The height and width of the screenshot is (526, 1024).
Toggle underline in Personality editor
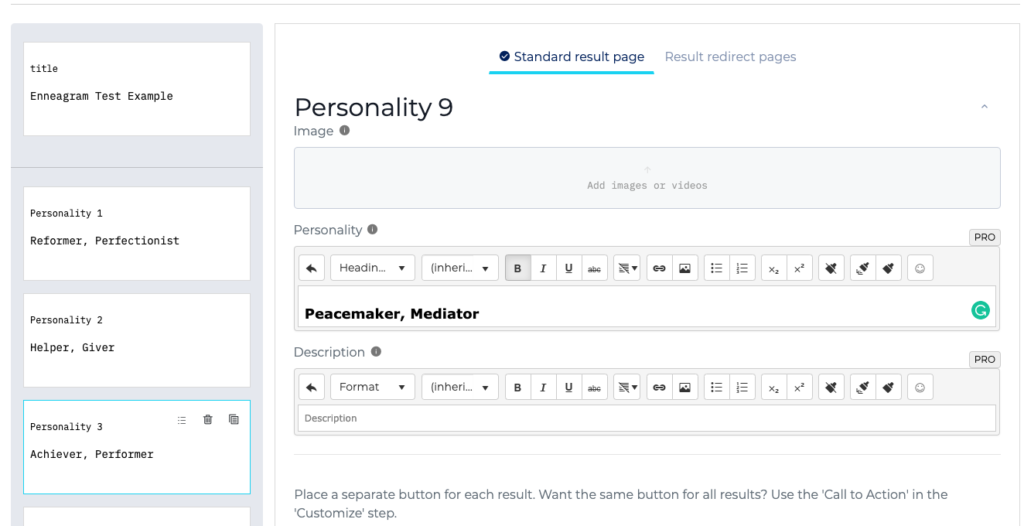(x=569, y=268)
